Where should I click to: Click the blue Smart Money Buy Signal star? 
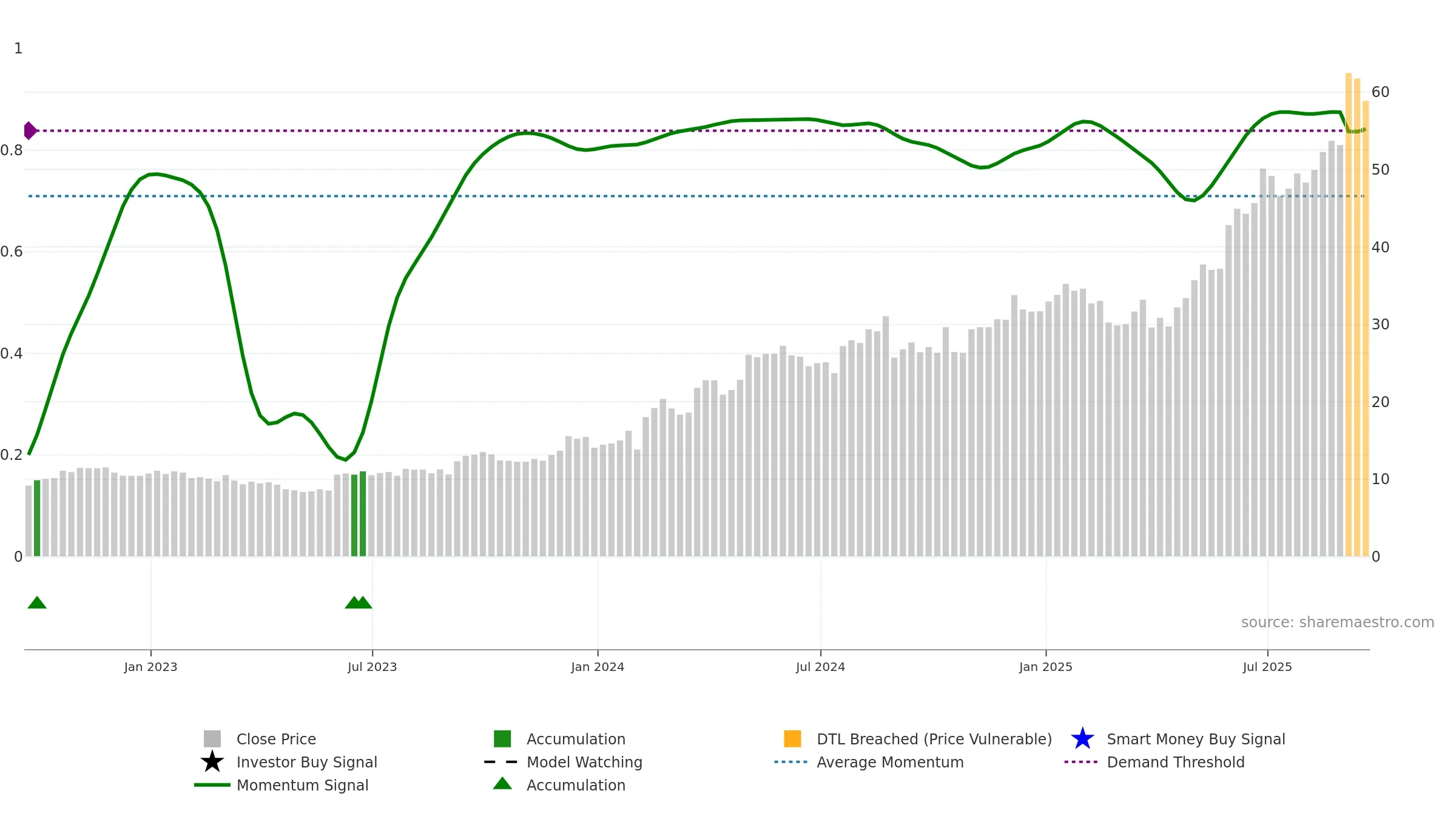(x=1082, y=739)
